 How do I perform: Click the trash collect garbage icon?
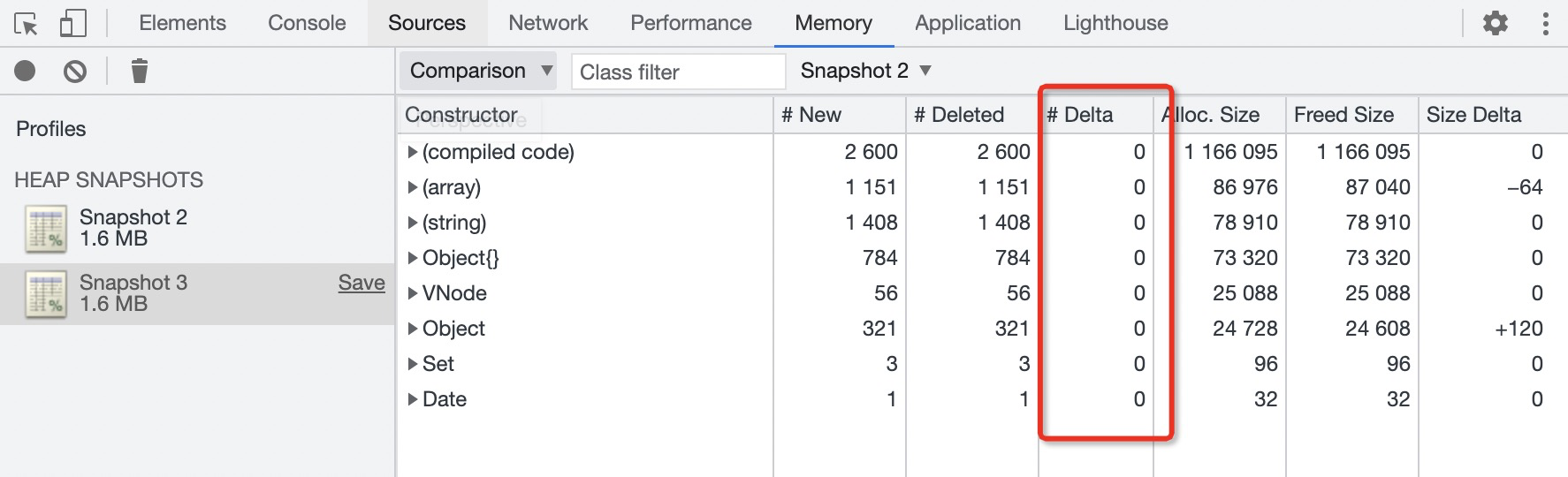(x=140, y=71)
